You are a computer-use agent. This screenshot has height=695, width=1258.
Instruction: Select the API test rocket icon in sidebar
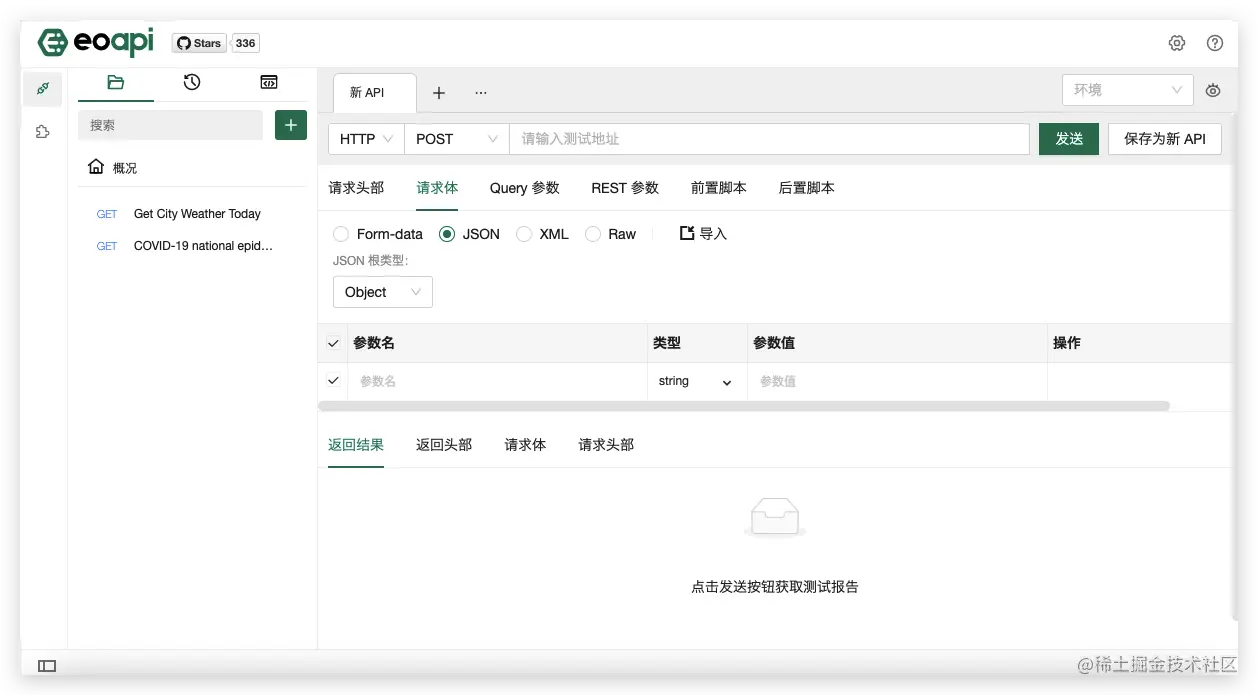pyautogui.click(x=43, y=89)
